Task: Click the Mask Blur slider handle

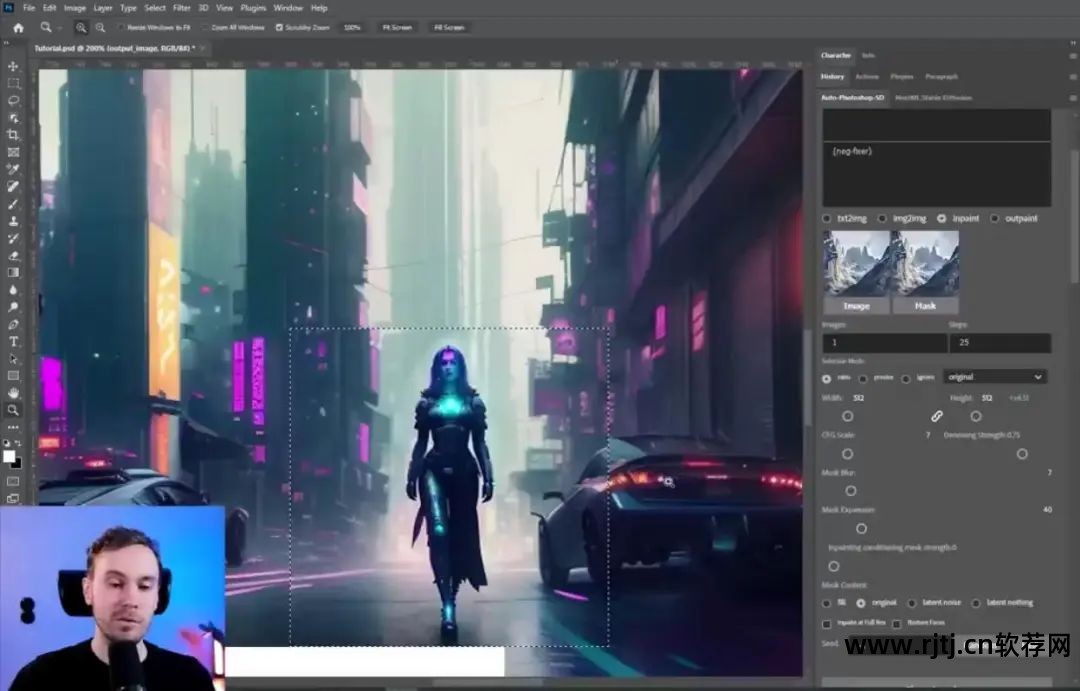Action: pos(851,490)
